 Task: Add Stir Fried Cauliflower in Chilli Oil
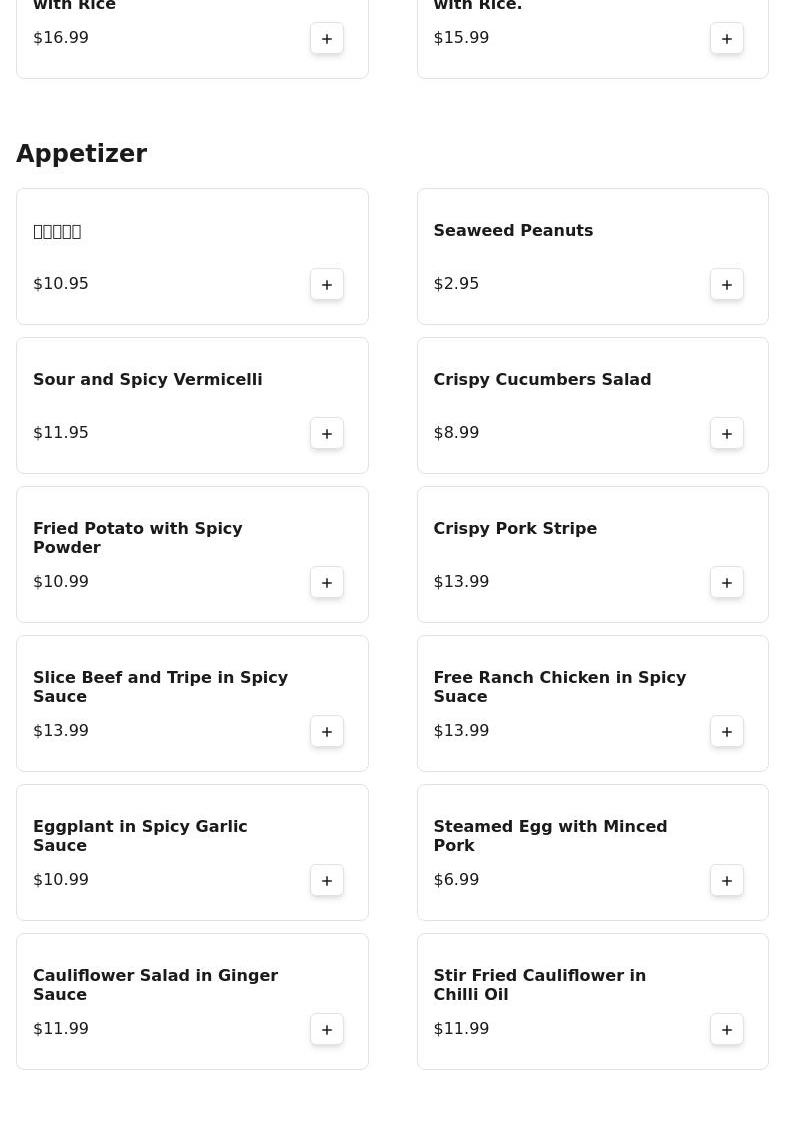[x=727, y=1030]
